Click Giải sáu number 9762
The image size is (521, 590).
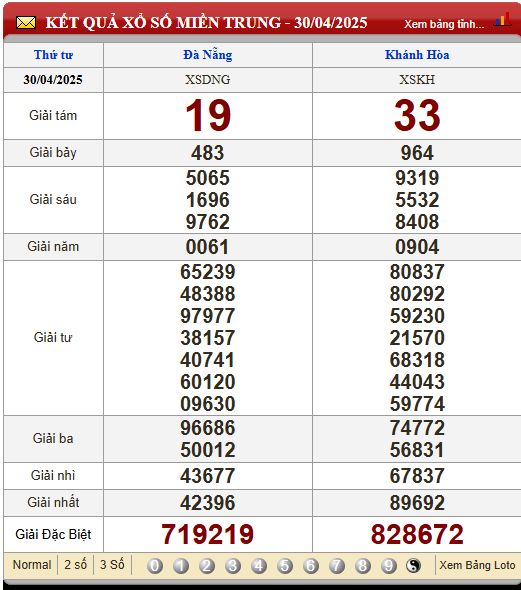(208, 222)
